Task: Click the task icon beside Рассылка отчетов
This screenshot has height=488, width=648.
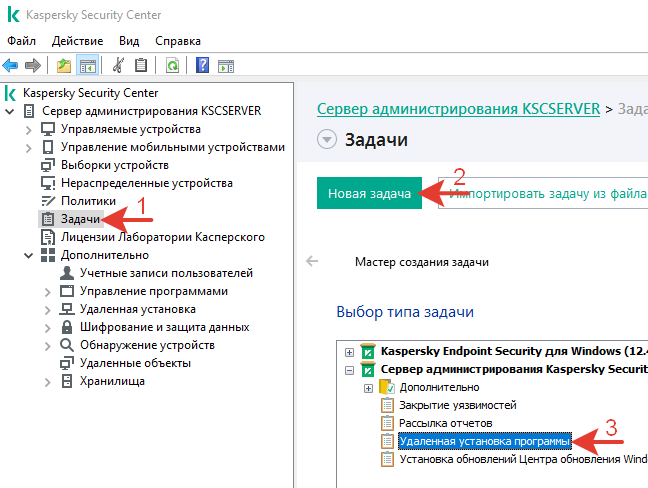Action: [387, 423]
